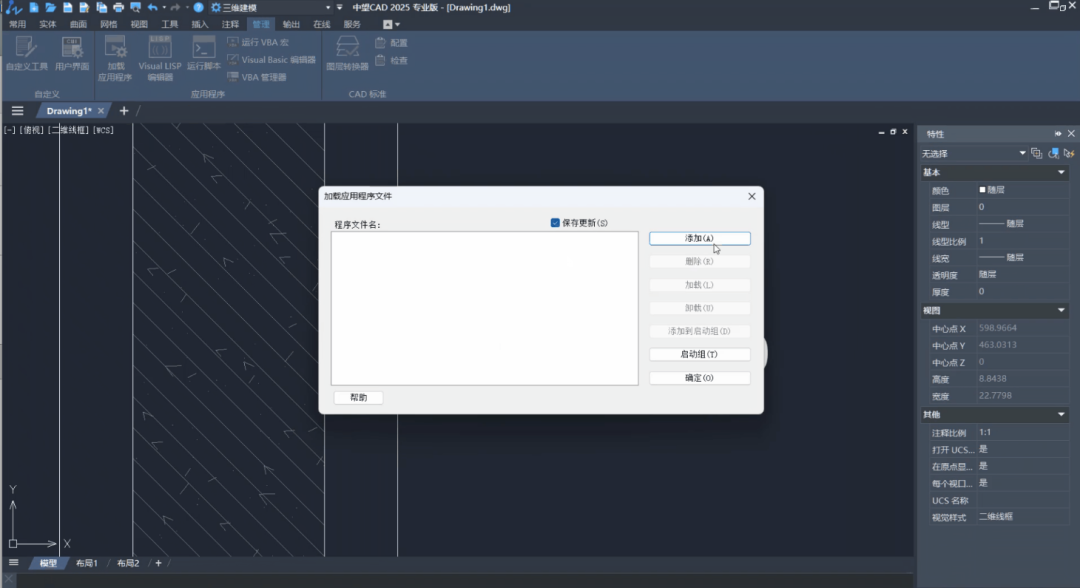This screenshot has height=588, width=1080.
Task: Open Help via the blue question mark icon
Action: pos(198,8)
